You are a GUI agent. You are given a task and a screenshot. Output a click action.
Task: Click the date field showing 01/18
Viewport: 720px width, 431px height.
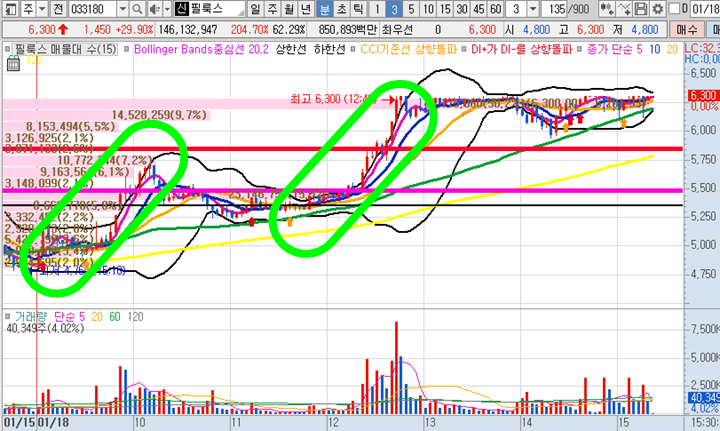point(703,9)
